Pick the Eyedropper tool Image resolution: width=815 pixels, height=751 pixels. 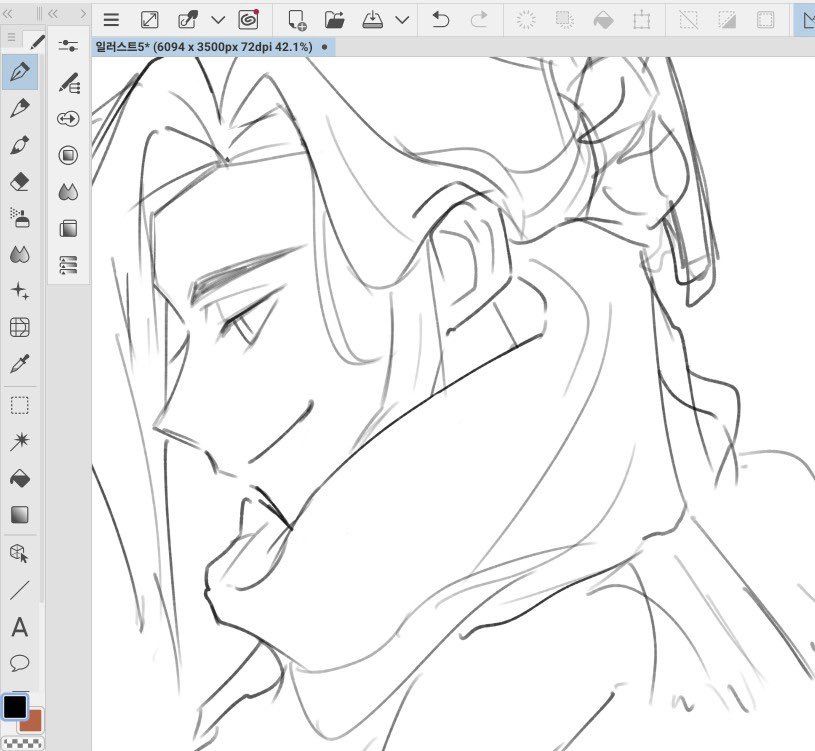point(19,364)
